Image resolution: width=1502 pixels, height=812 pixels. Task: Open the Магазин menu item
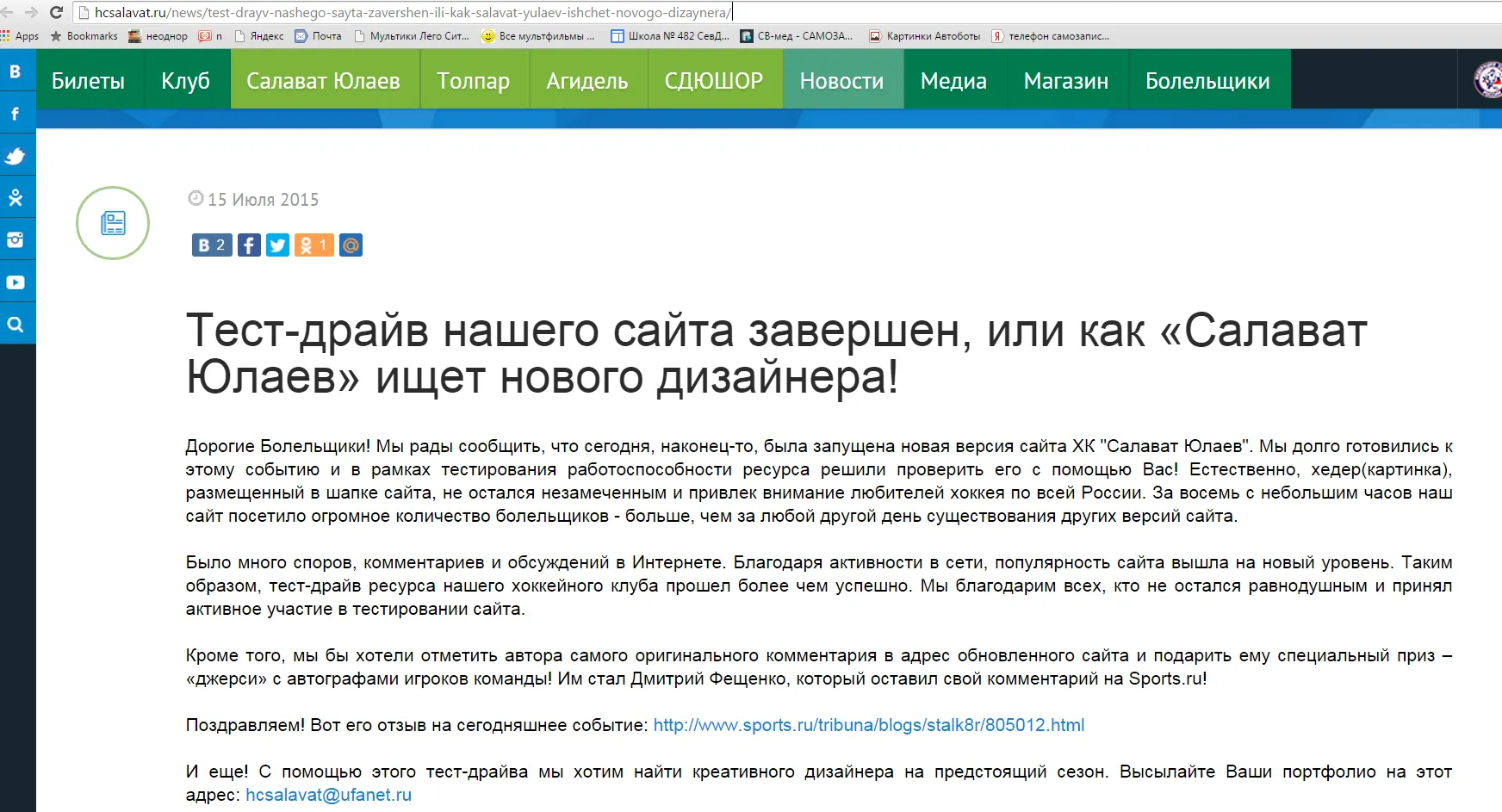(x=1066, y=80)
